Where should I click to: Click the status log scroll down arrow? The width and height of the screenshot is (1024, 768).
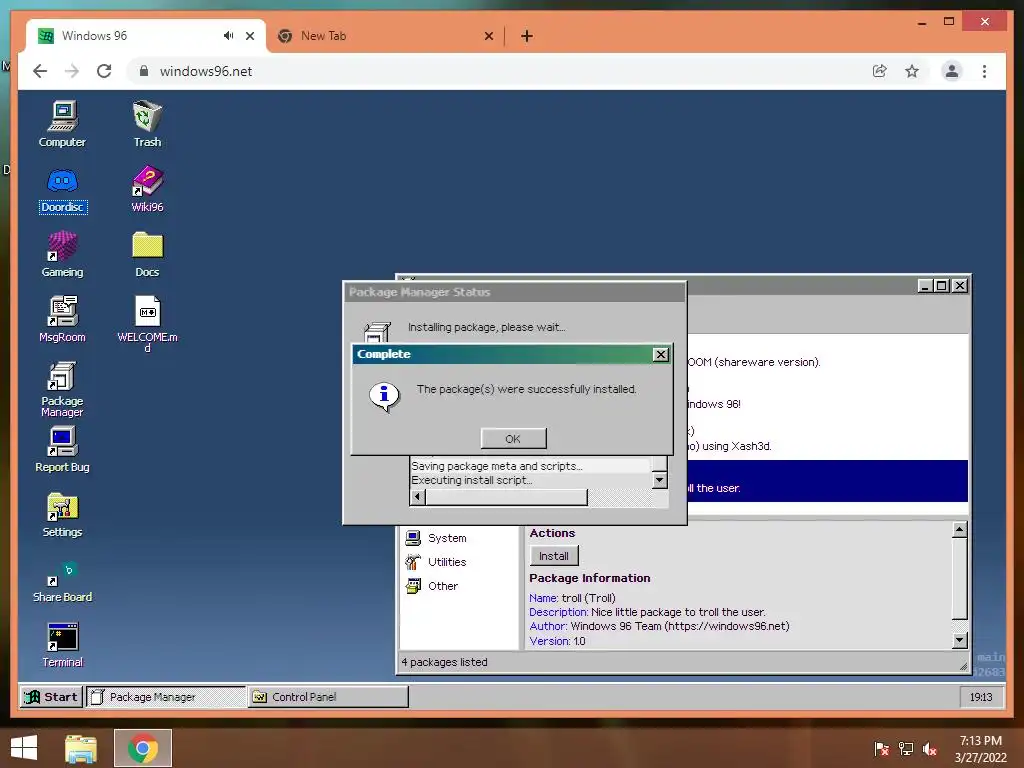(660, 481)
